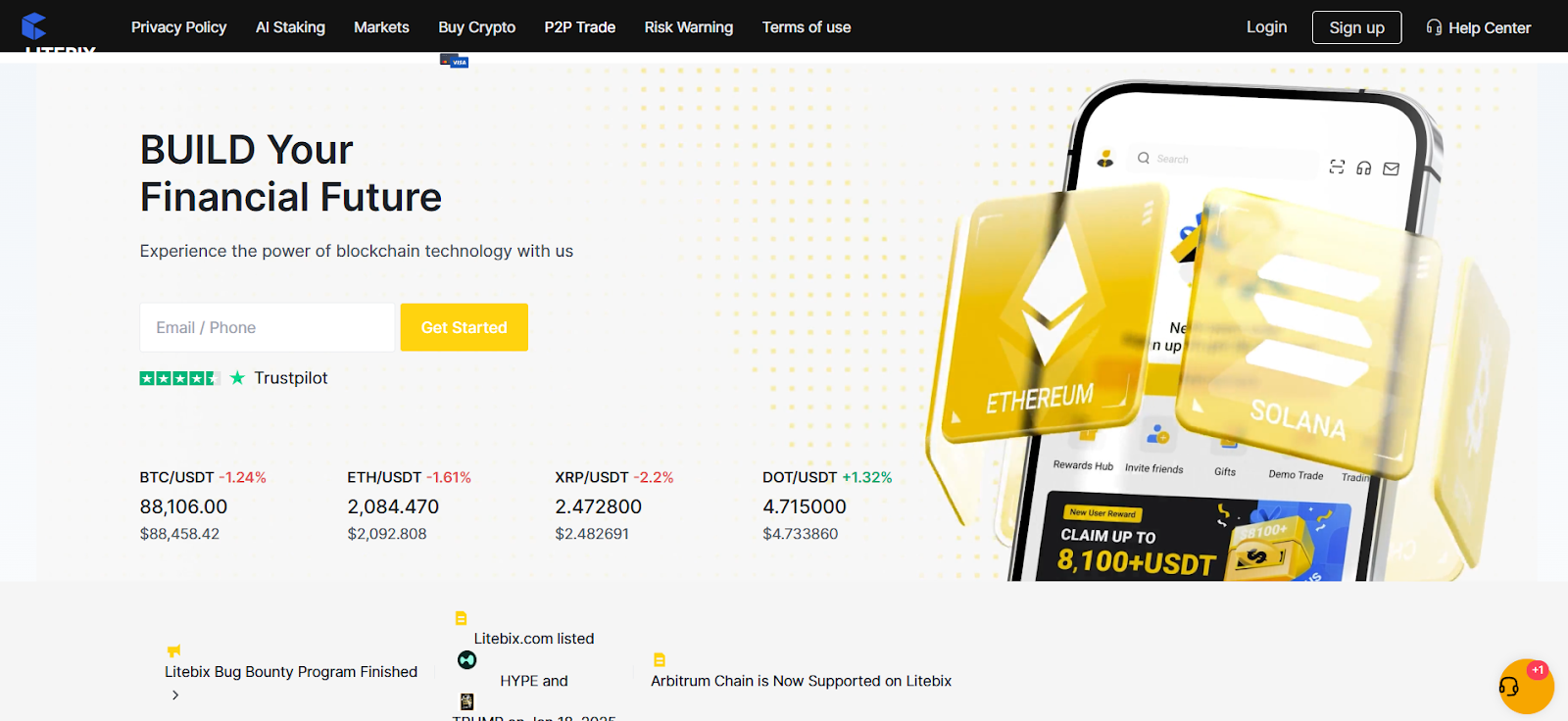This screenshot has height=721, width=1568.
Task: Select P2P Trade in the navigation
Action: click(580, 27)
